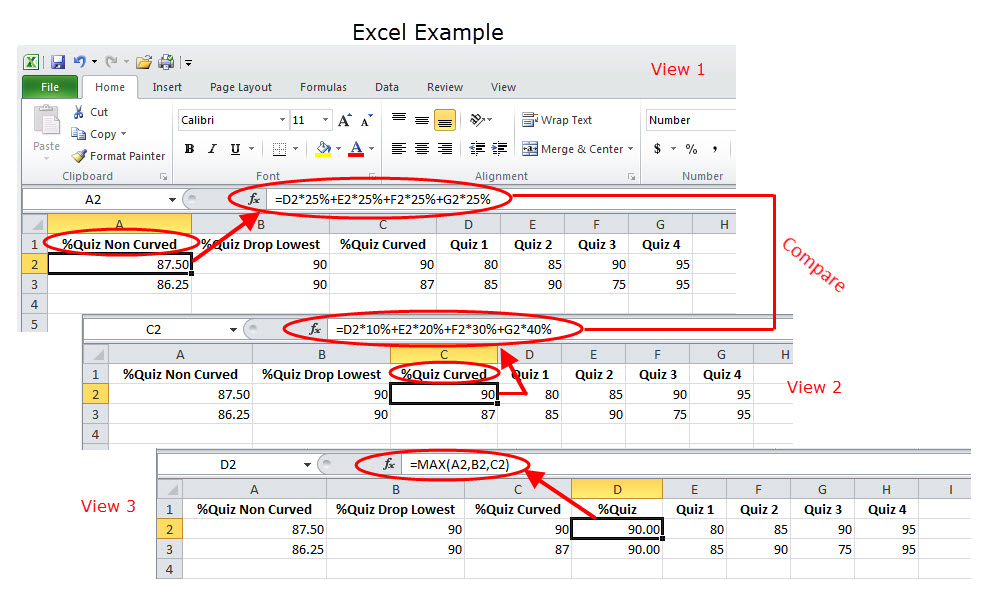The width and height of the screenshot is (1000, 600).
Task: Click Merge & Center button
Action: pyautogui.click(x=573, y=149)
